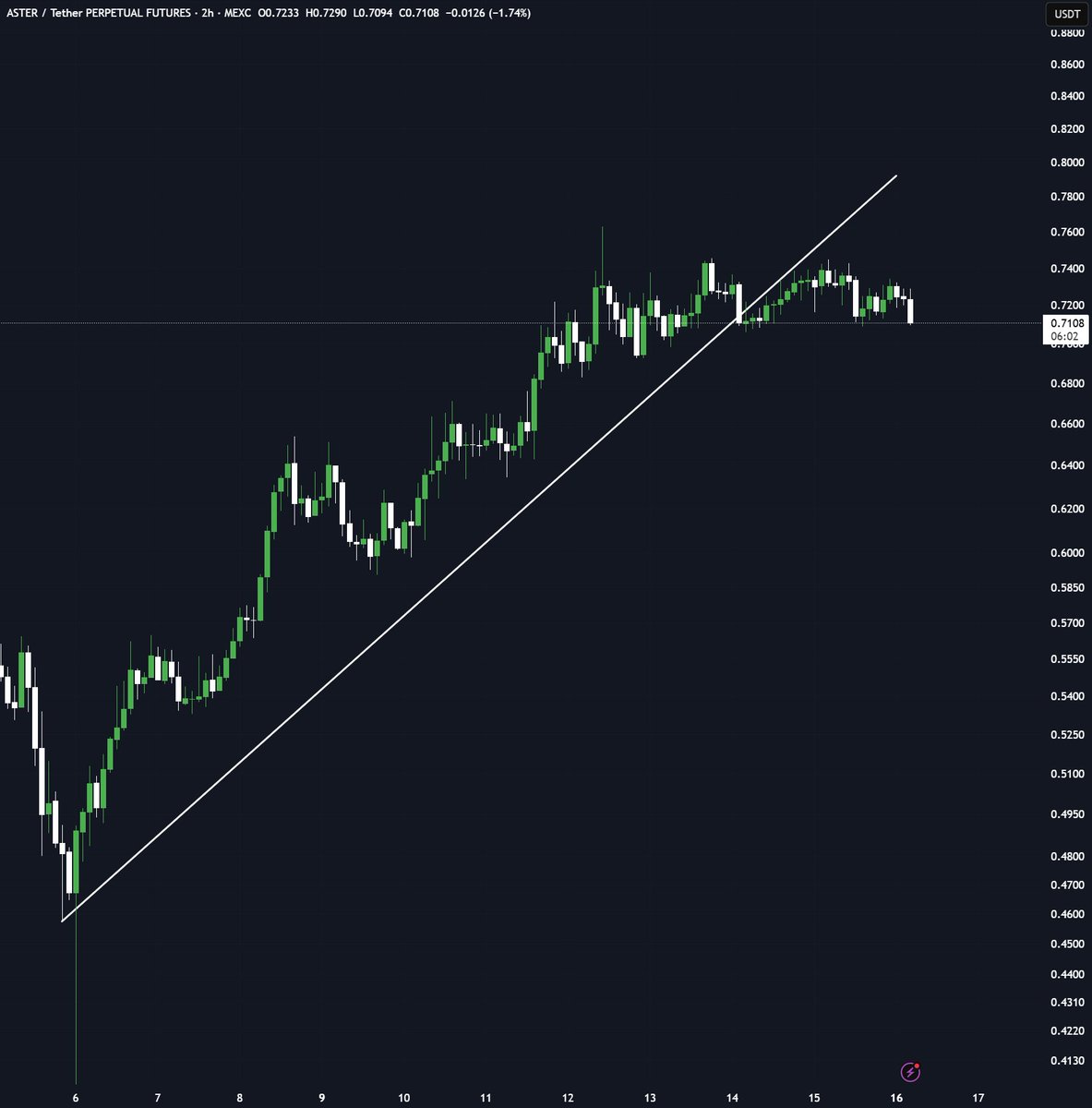
Task: Click the 0.5850 price axis label
Action: (1067, 587)
